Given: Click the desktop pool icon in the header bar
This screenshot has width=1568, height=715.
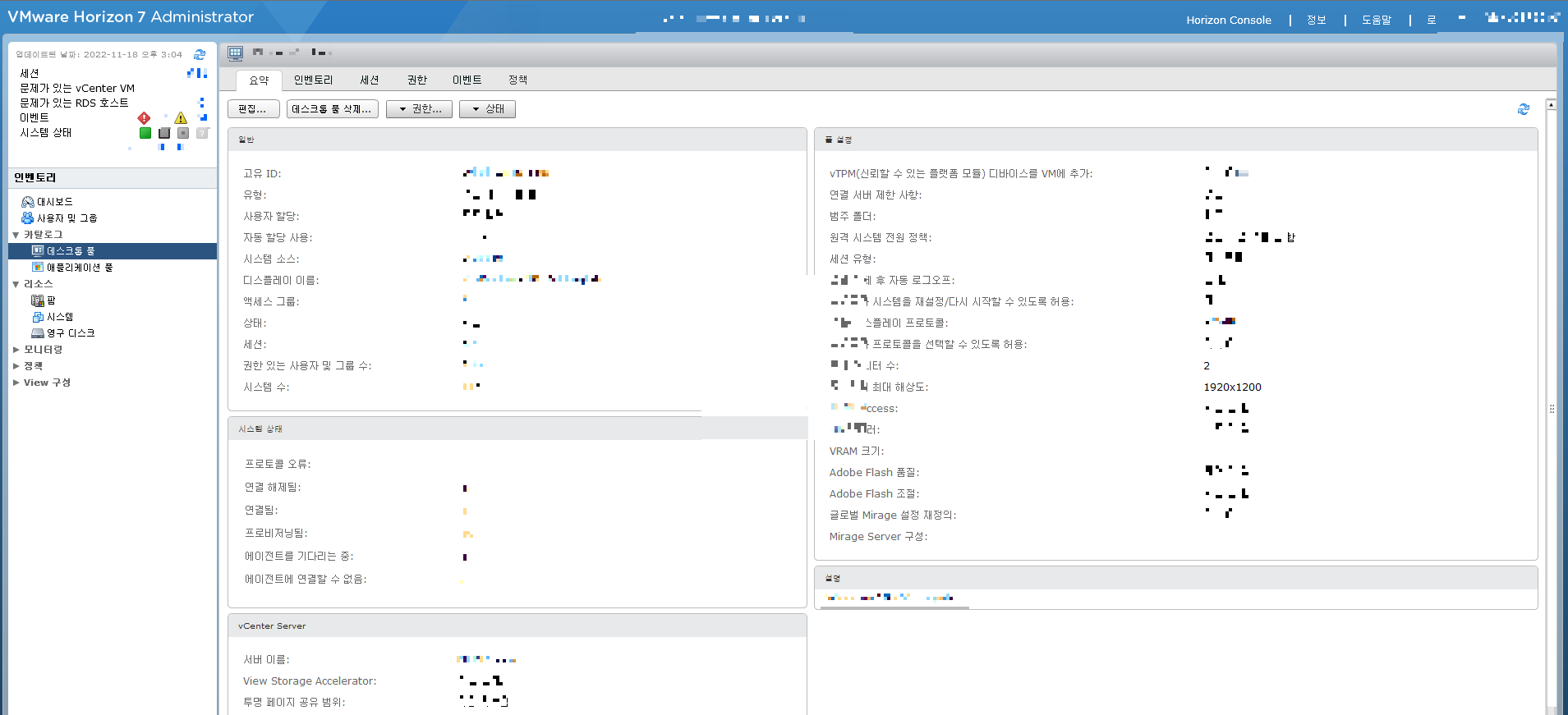Looking at the screenshot, I should 236,53.
